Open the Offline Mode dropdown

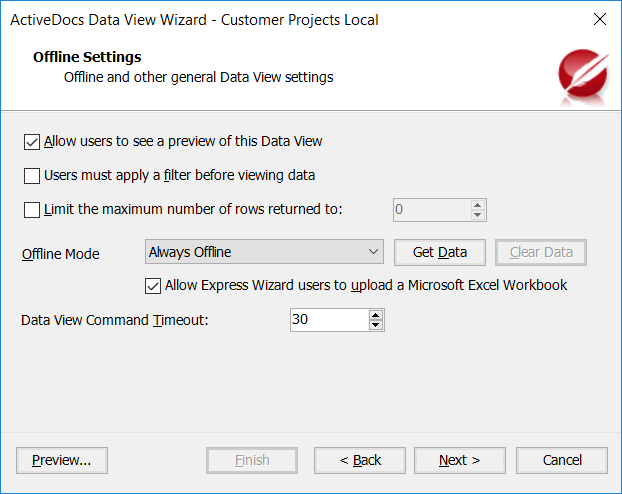pos(264,252)
